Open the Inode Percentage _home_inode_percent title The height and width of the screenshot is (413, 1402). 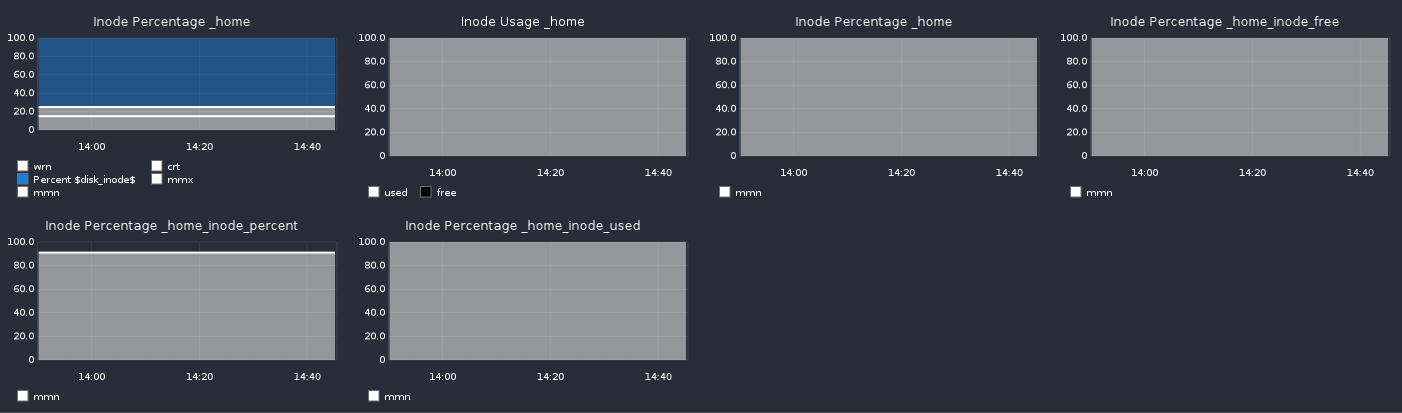172,226
